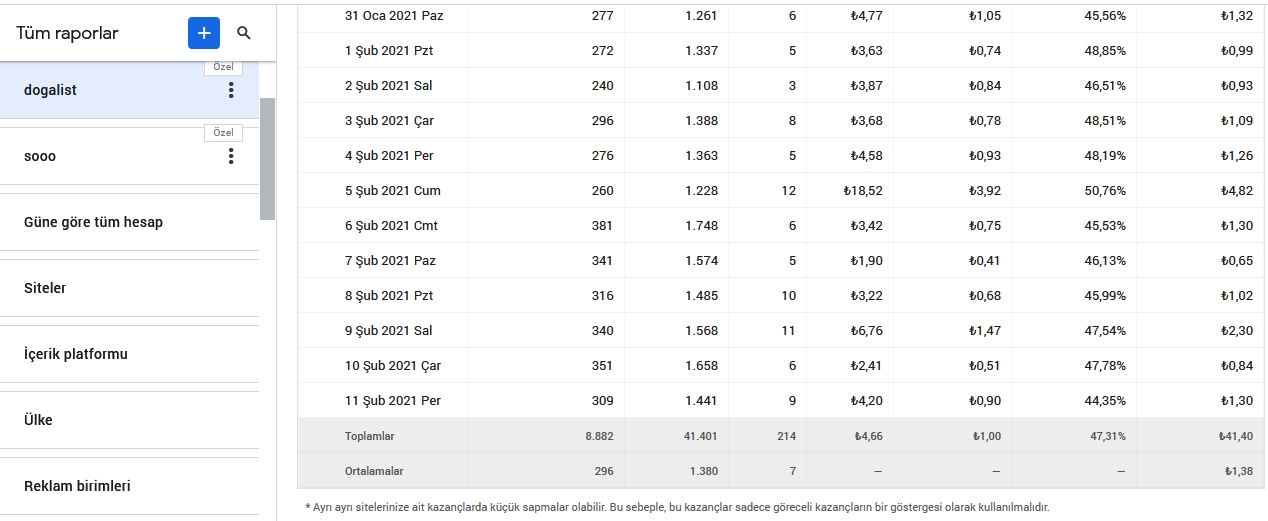Click the total value 8.882
The width and height of the screenshot is (1268, 521).
point(600,437)
